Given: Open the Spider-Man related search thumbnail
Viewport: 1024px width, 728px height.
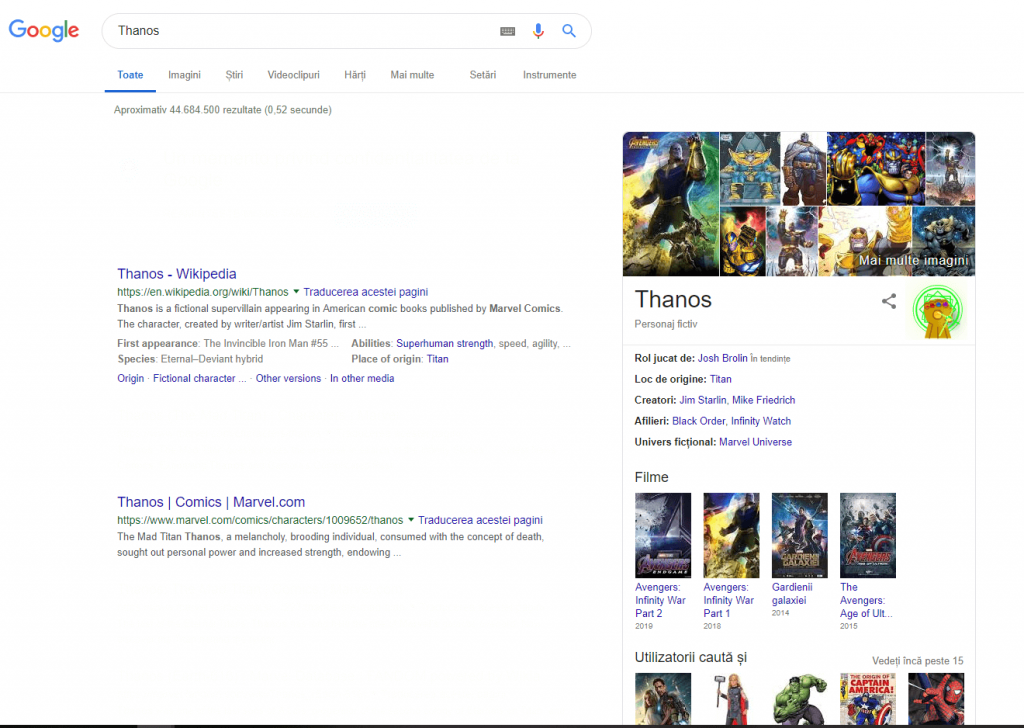Looking at the screenshot, I should (x=936, y=698).
